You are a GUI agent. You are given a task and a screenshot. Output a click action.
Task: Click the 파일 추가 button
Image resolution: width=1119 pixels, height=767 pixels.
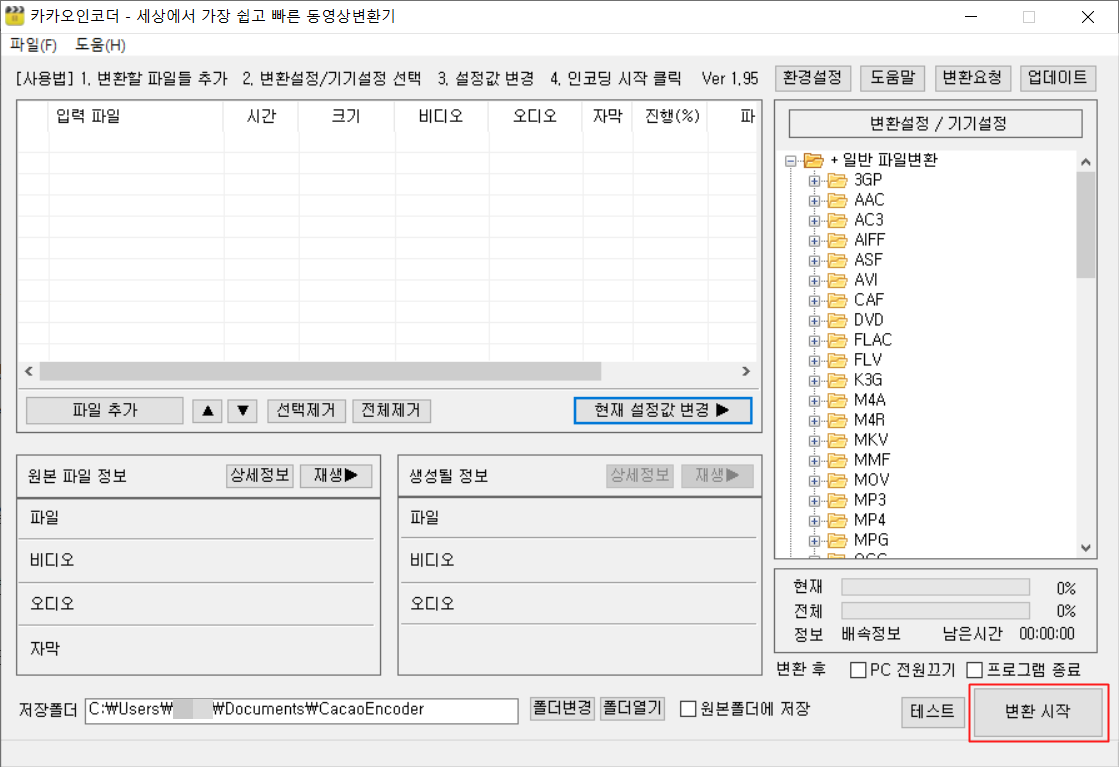(x=105, y=410)
